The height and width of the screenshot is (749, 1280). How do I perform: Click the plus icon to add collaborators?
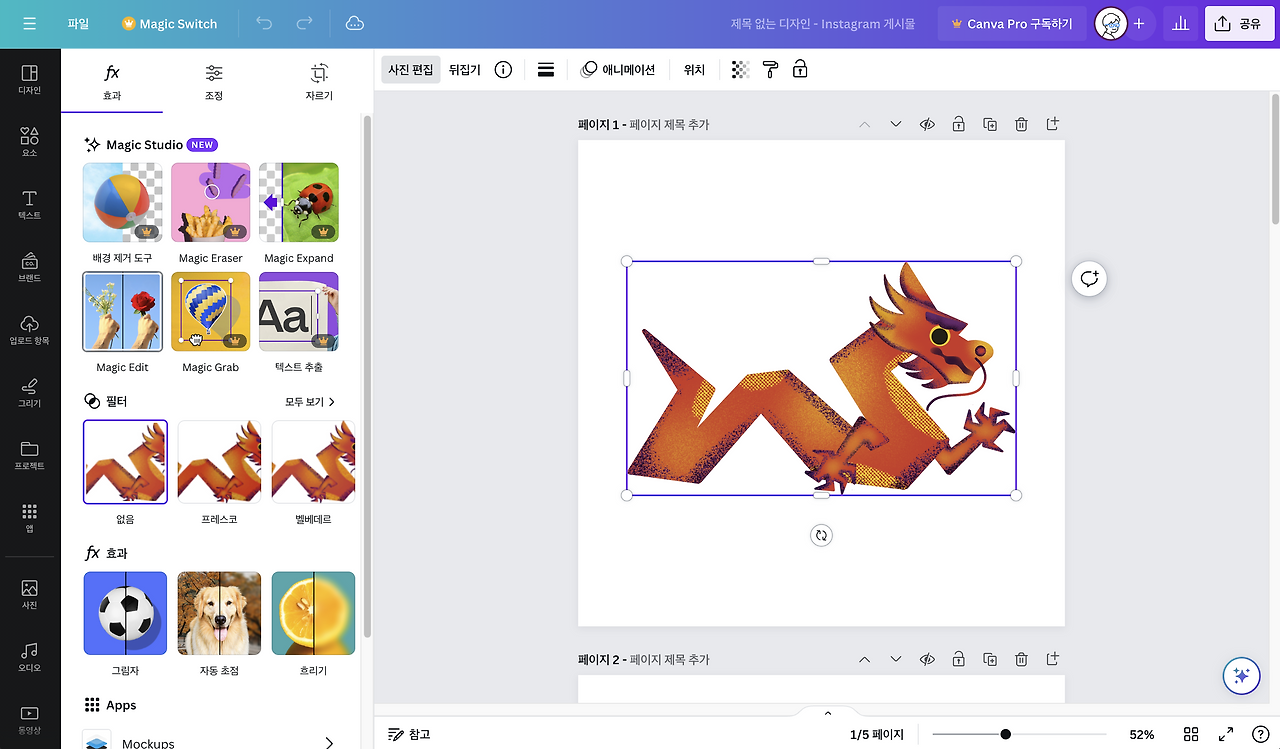1138,23
